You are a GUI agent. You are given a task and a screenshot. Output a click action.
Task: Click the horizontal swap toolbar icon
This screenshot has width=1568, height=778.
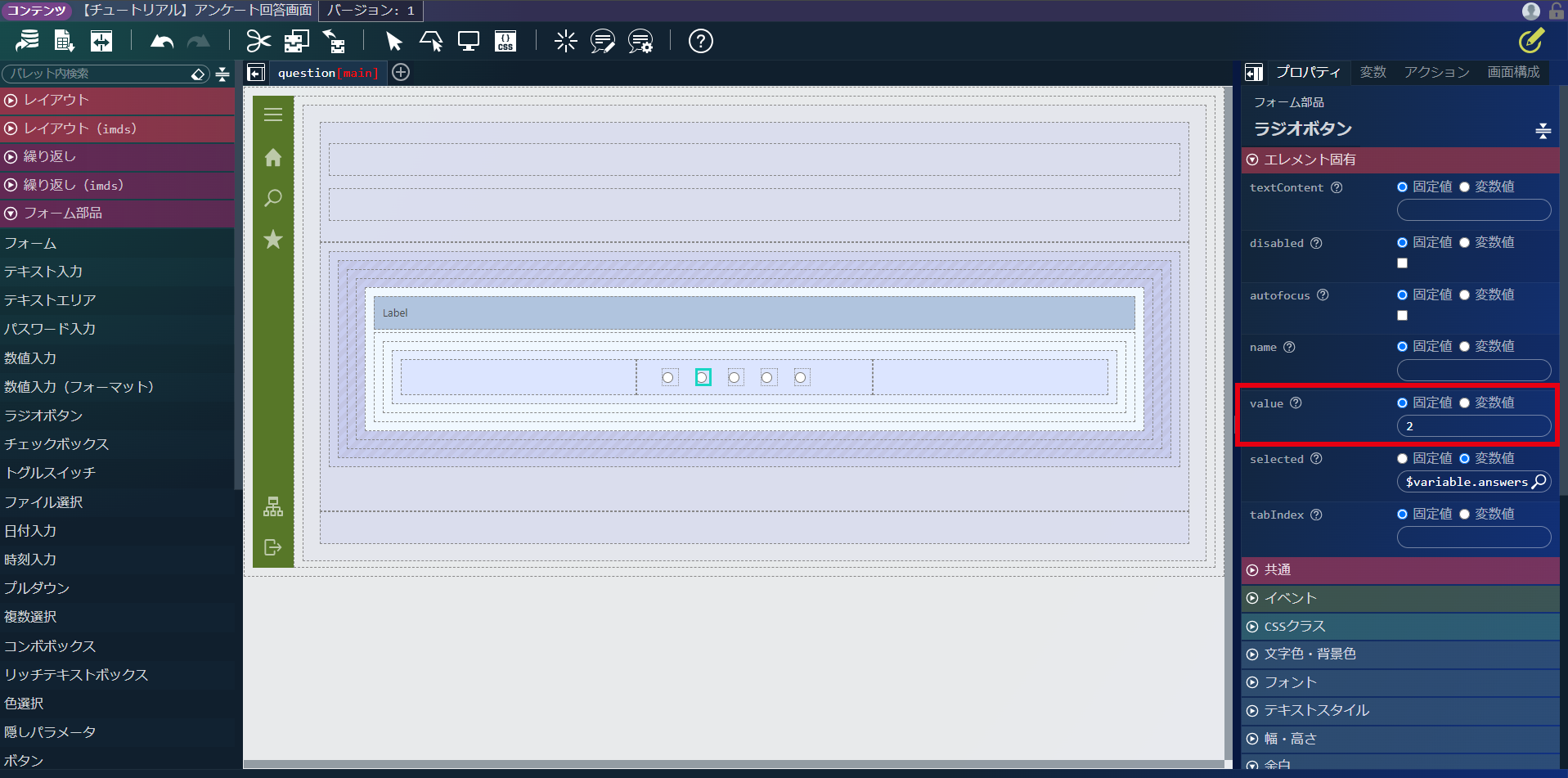(101, 41)
